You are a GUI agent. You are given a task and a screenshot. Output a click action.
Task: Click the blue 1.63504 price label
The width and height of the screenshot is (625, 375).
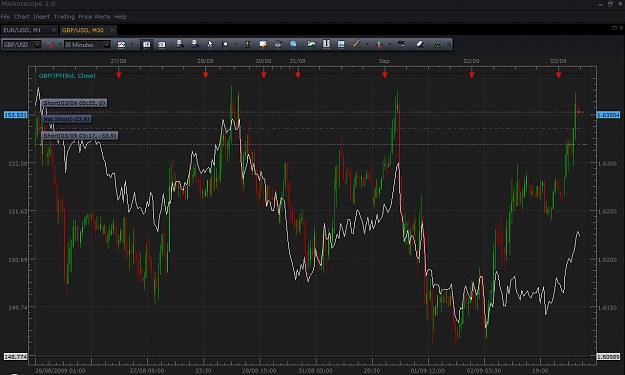[608, 115]
